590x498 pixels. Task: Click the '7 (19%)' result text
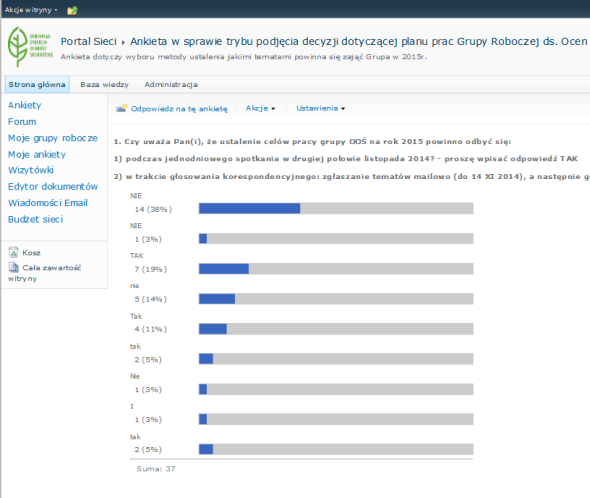[151, 269]
